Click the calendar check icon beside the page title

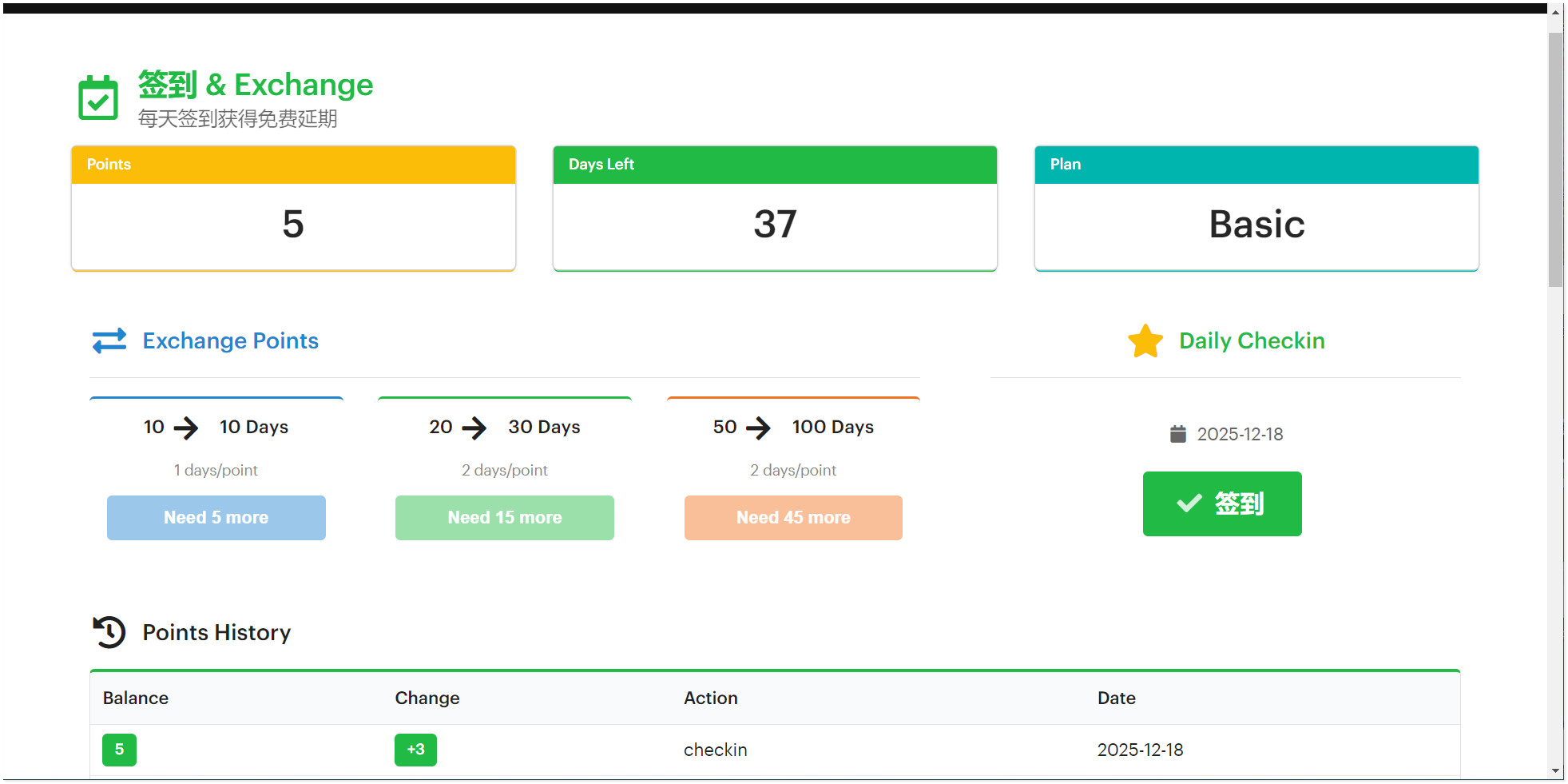click(98, 98)
